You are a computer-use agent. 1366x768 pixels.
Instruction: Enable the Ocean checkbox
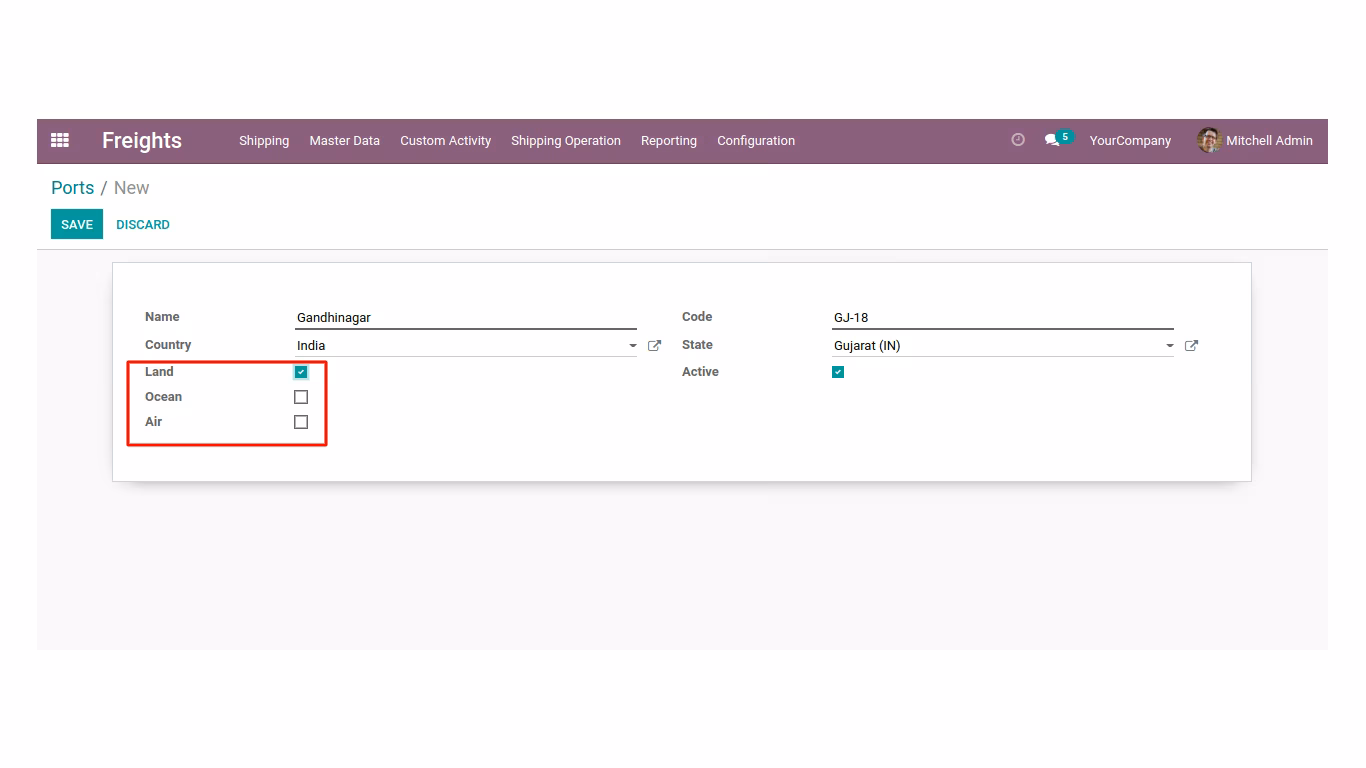click(x=301, y=397)
